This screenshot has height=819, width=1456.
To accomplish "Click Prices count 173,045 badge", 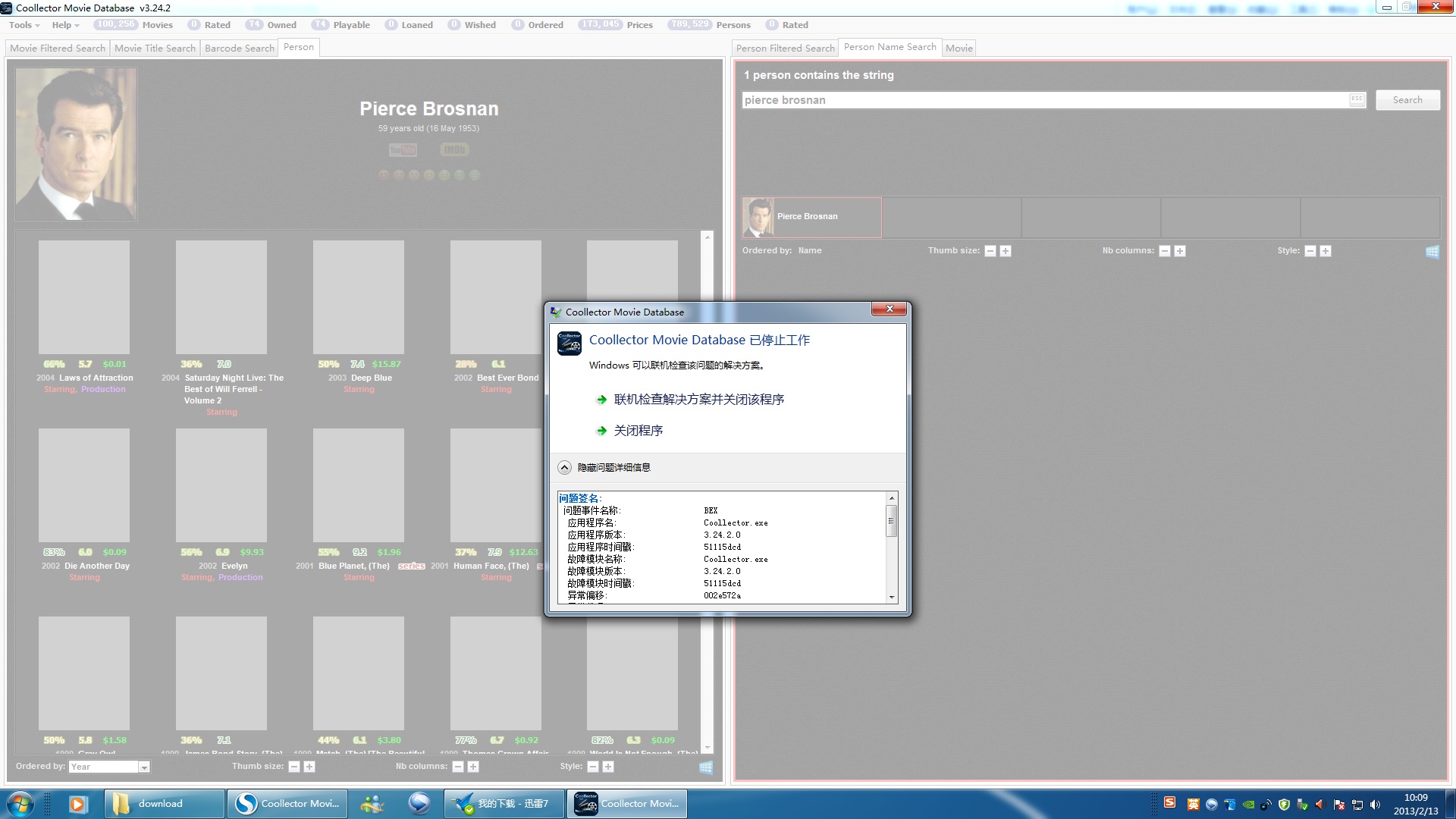I will (600, 24).
